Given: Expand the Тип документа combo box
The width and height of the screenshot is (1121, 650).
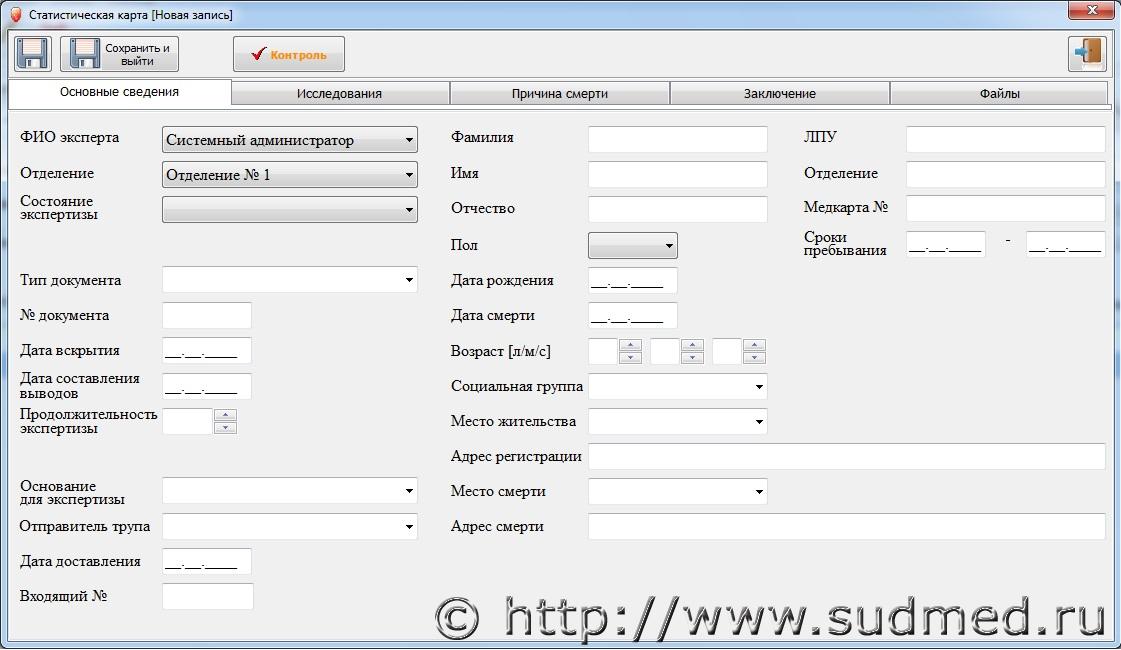Looking at the screenshot, I should pos(410,280).
